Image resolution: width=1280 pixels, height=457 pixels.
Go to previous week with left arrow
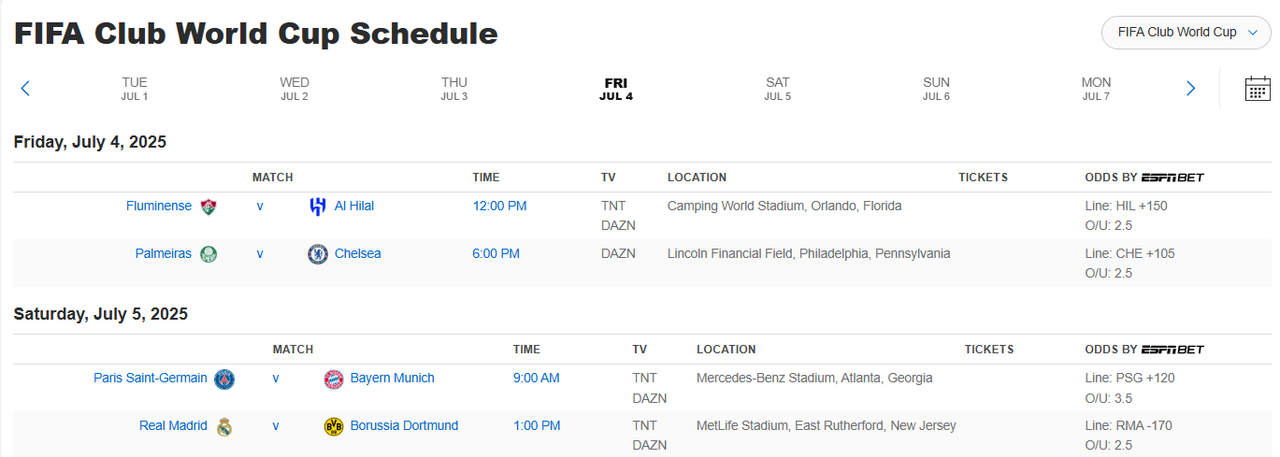coord(25,88)
